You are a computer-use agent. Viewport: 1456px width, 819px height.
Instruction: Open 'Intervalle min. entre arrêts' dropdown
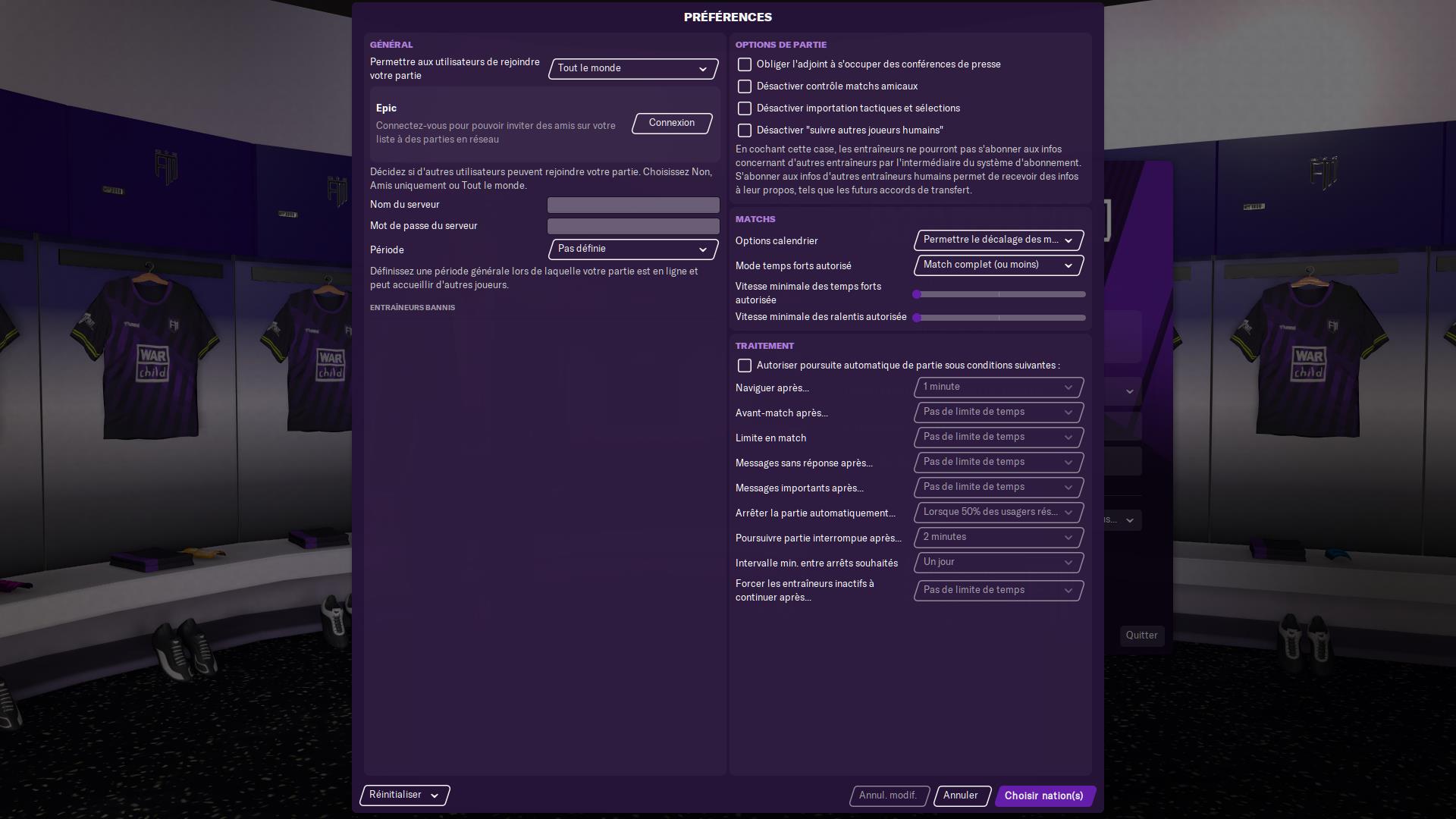[x=998, y=563]
